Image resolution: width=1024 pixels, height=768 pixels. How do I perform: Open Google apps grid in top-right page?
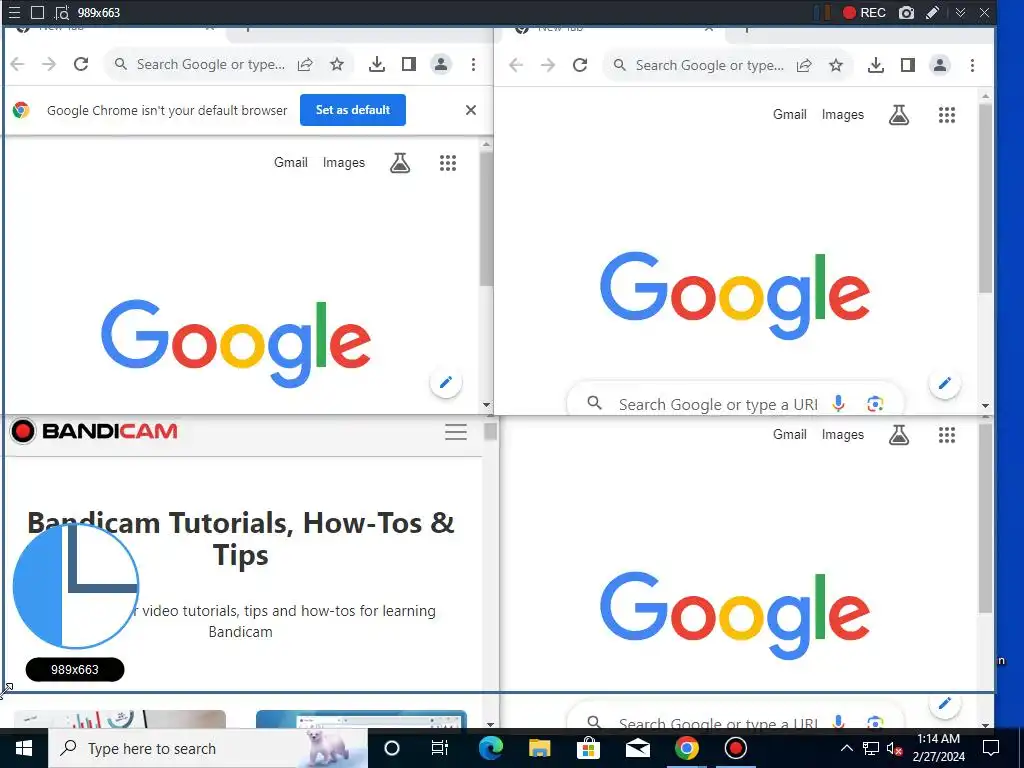coord(947,115)
